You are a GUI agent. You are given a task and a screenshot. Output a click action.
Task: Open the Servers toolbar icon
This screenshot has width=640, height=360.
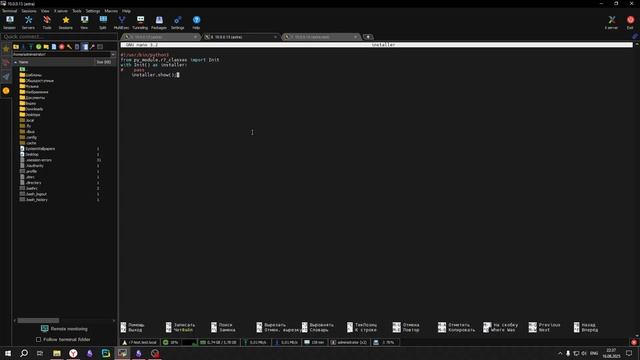[28, 22]
